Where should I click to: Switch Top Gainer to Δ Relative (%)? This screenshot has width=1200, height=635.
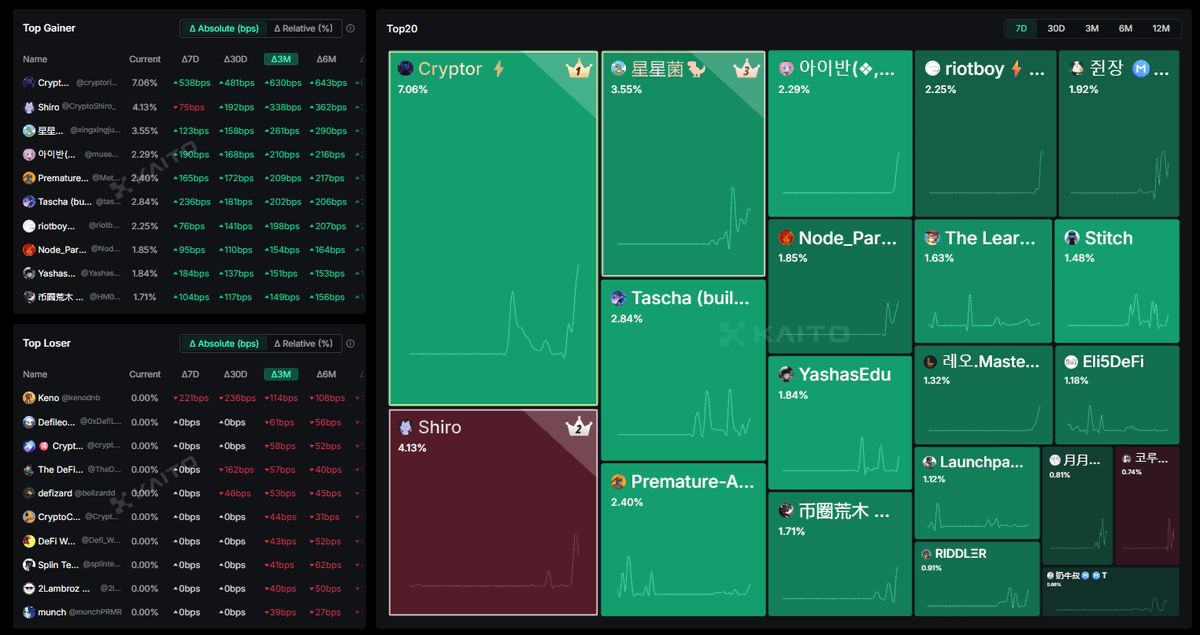point(303,29)
